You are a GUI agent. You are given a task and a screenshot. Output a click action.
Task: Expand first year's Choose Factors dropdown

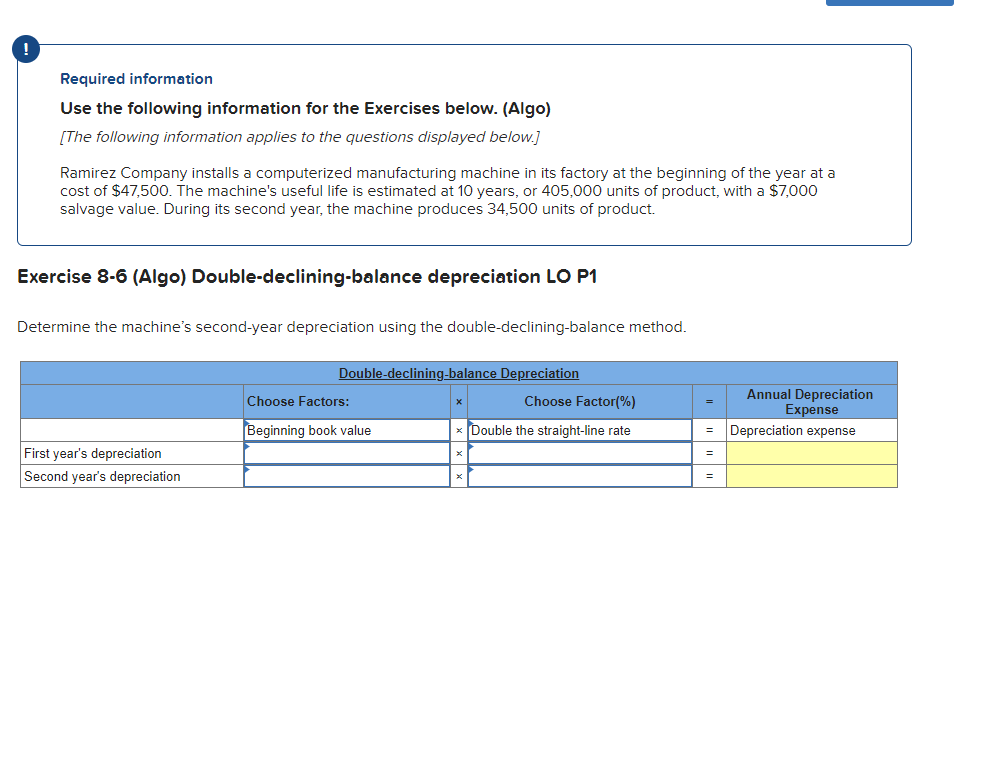pos(346,453)
